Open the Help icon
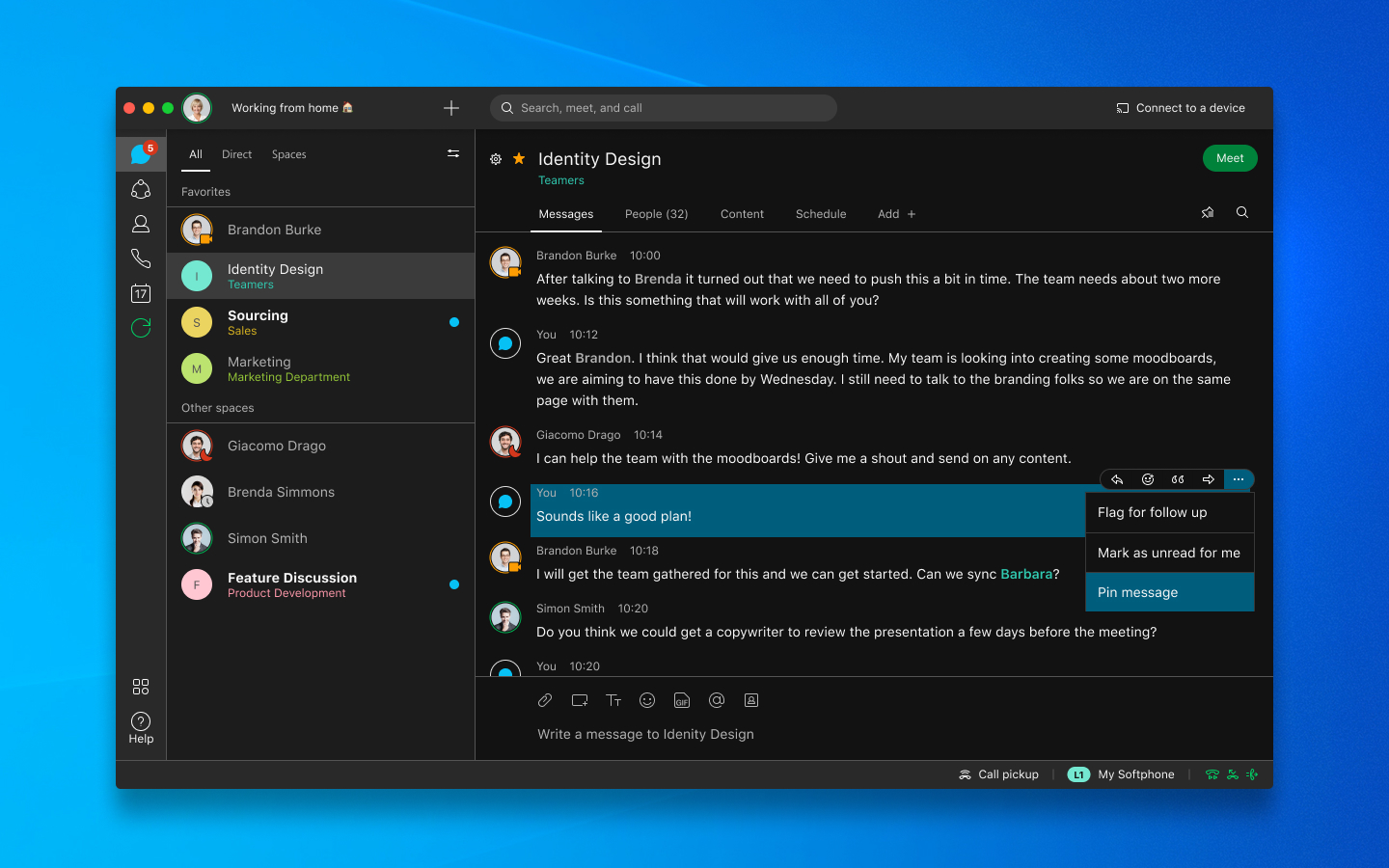This screenshot has height=868, width=1389. pos(141,727)
